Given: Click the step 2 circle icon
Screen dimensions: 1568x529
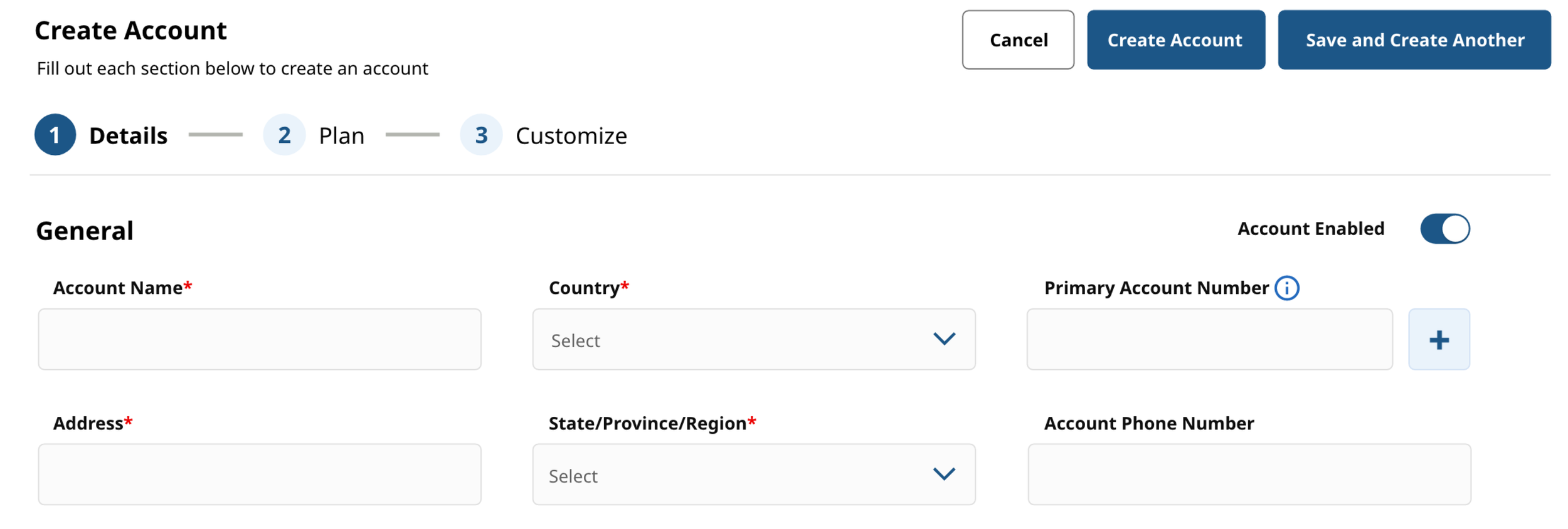Looking at the screenshot, I should click(284, 135).
